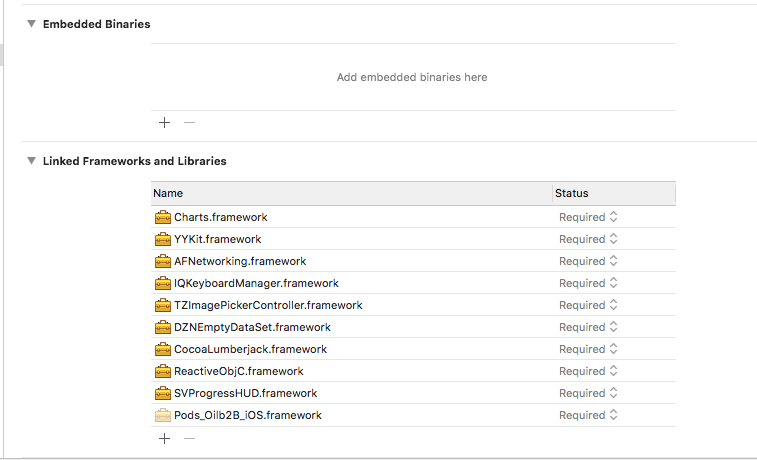Open Status dropdown for ReactiveObjC.framework

tap(588, 371)
